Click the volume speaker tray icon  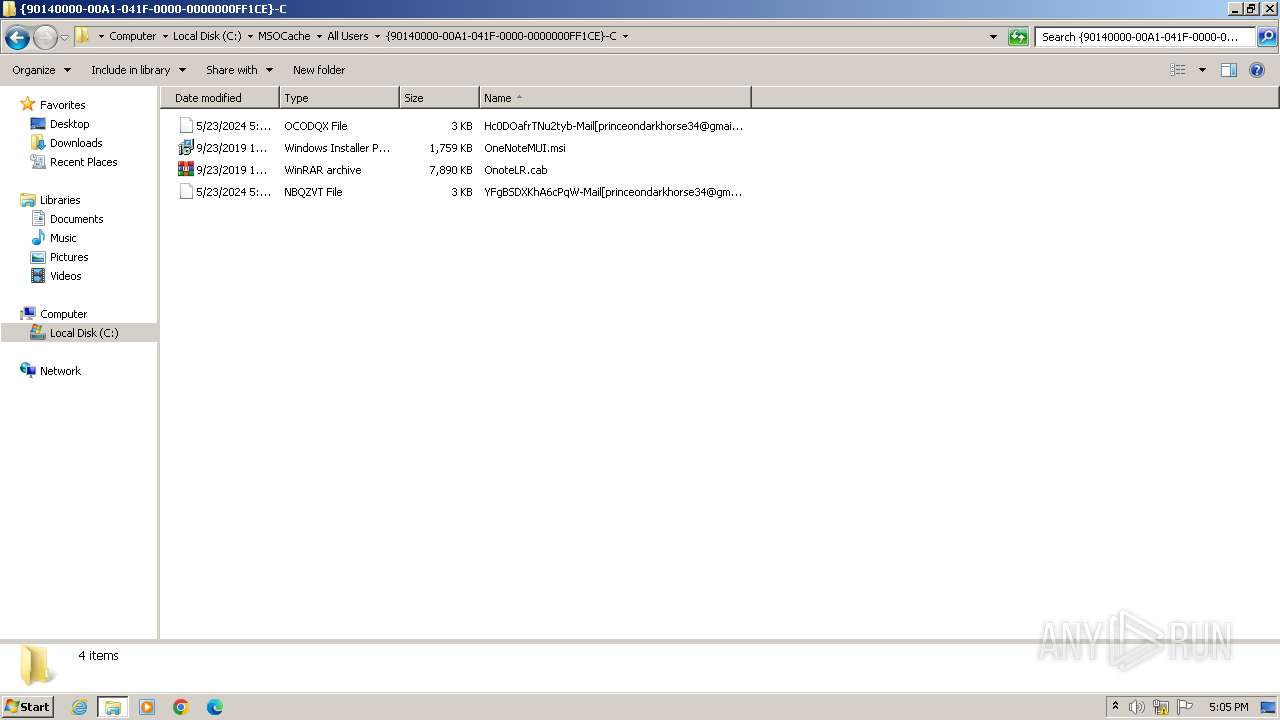point(1136,707)
